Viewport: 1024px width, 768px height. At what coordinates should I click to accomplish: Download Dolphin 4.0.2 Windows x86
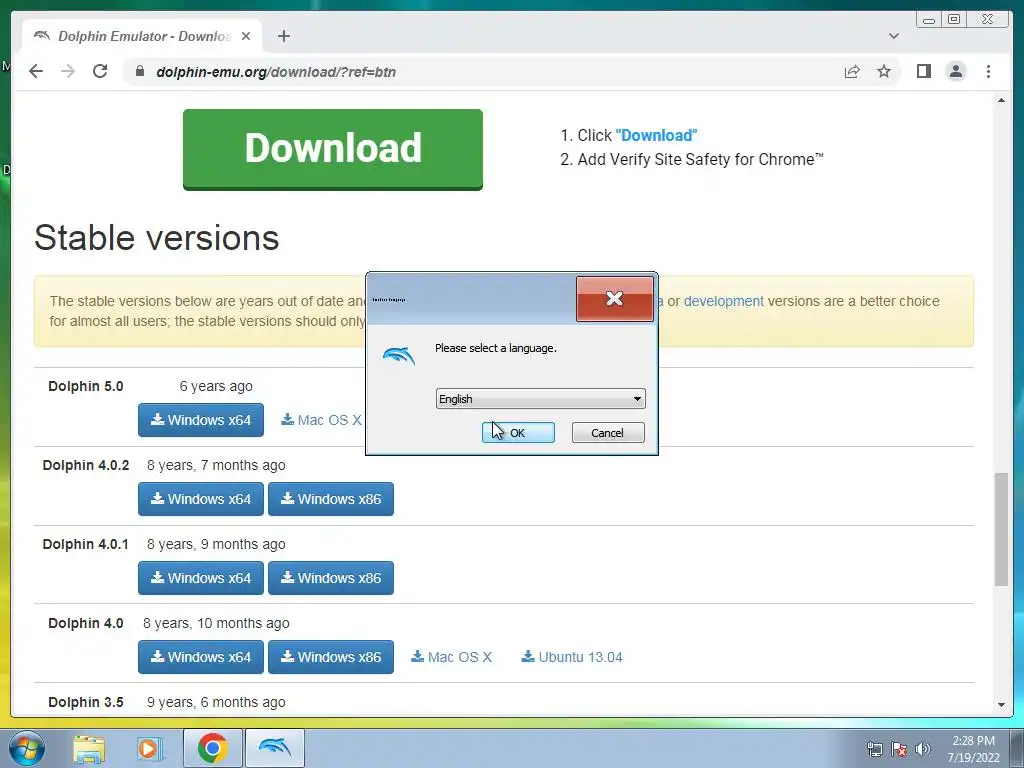coord(330,499)
